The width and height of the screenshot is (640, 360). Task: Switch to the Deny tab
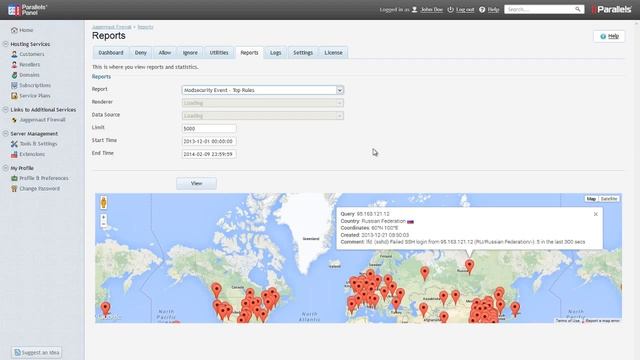[140, 53]
